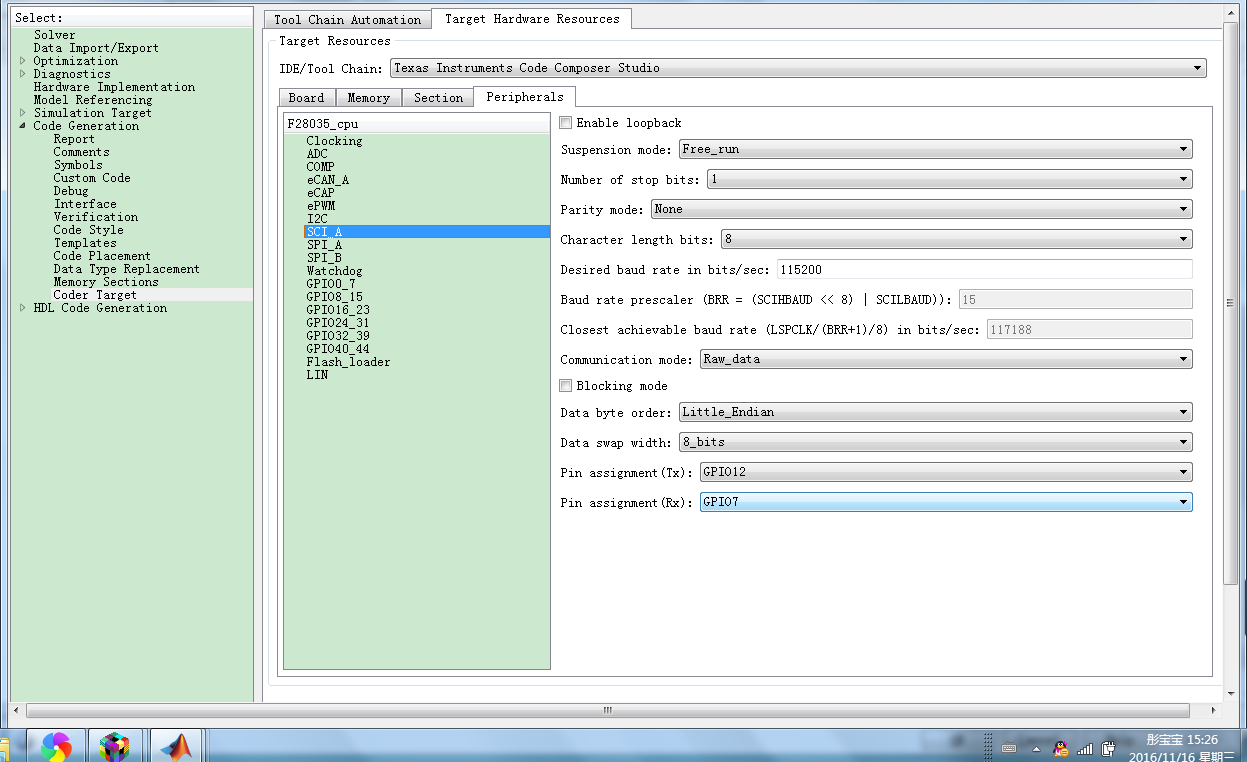
Task: Open Parity mode dropdown
Action: (x=921, y=209)
